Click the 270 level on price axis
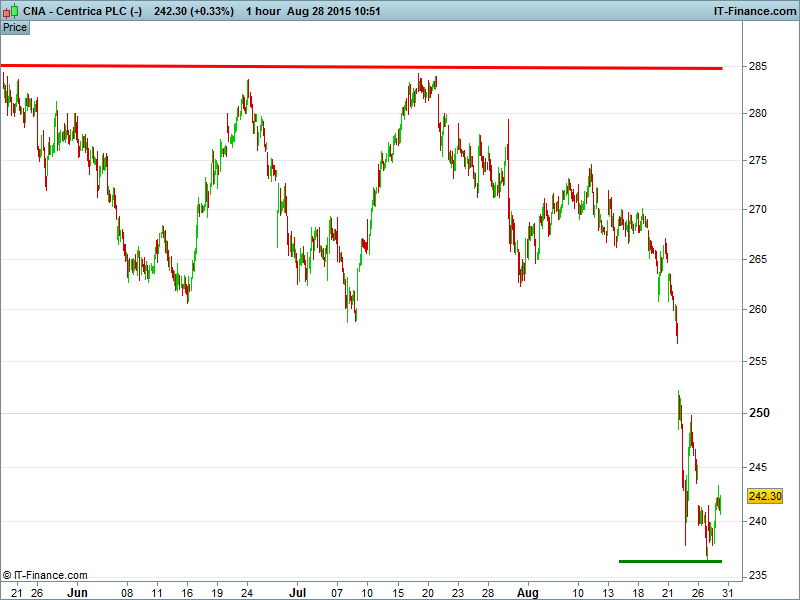 (x=758, y=210)
